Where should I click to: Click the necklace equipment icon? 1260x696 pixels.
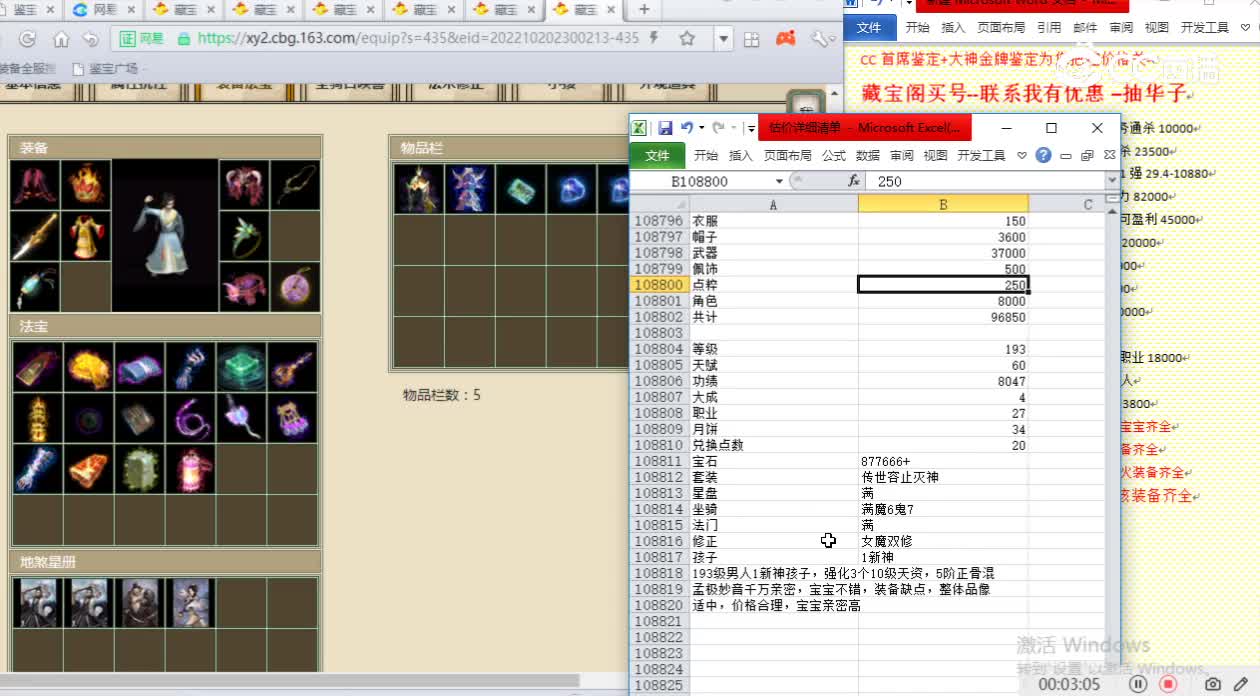tap(295, 185)
